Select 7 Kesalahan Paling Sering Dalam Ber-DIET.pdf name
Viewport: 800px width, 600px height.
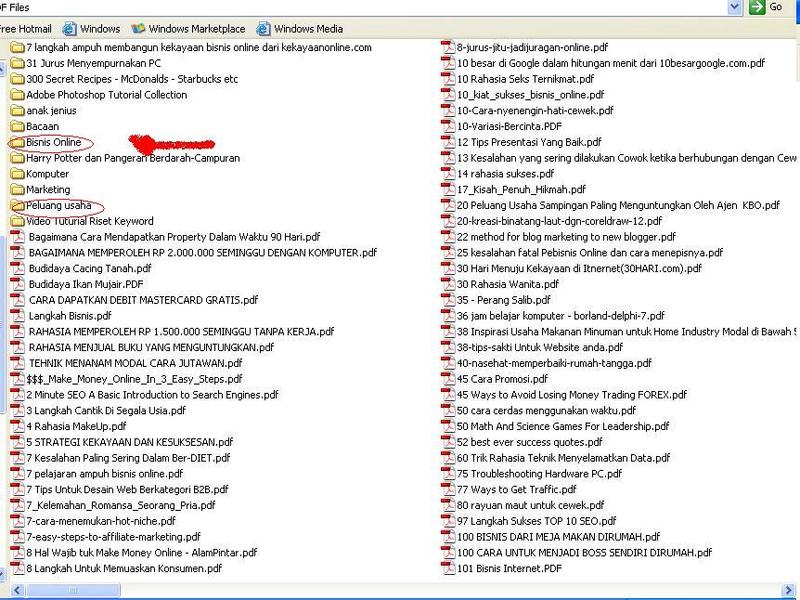128,458
